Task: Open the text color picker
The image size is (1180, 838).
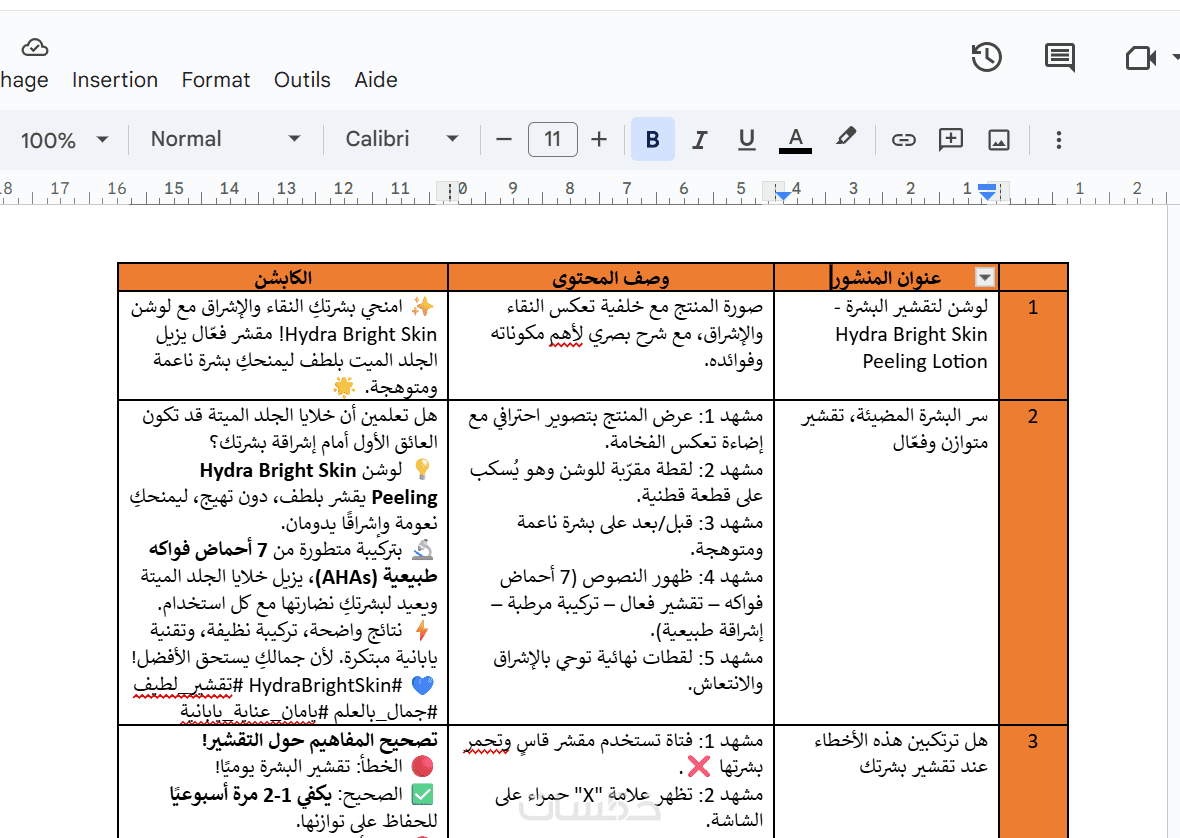Action: pos(795,140)
